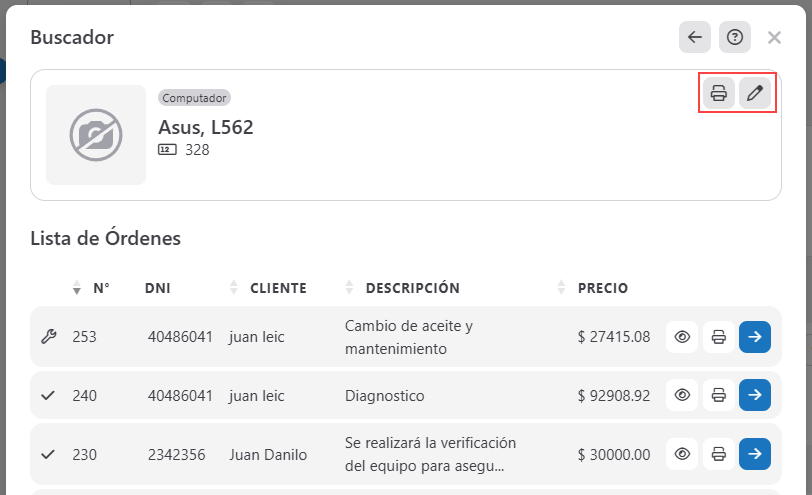This screenshot has height=495, width=812.
Task: Open the help question mark icon
Action: (x=735, y=38)
